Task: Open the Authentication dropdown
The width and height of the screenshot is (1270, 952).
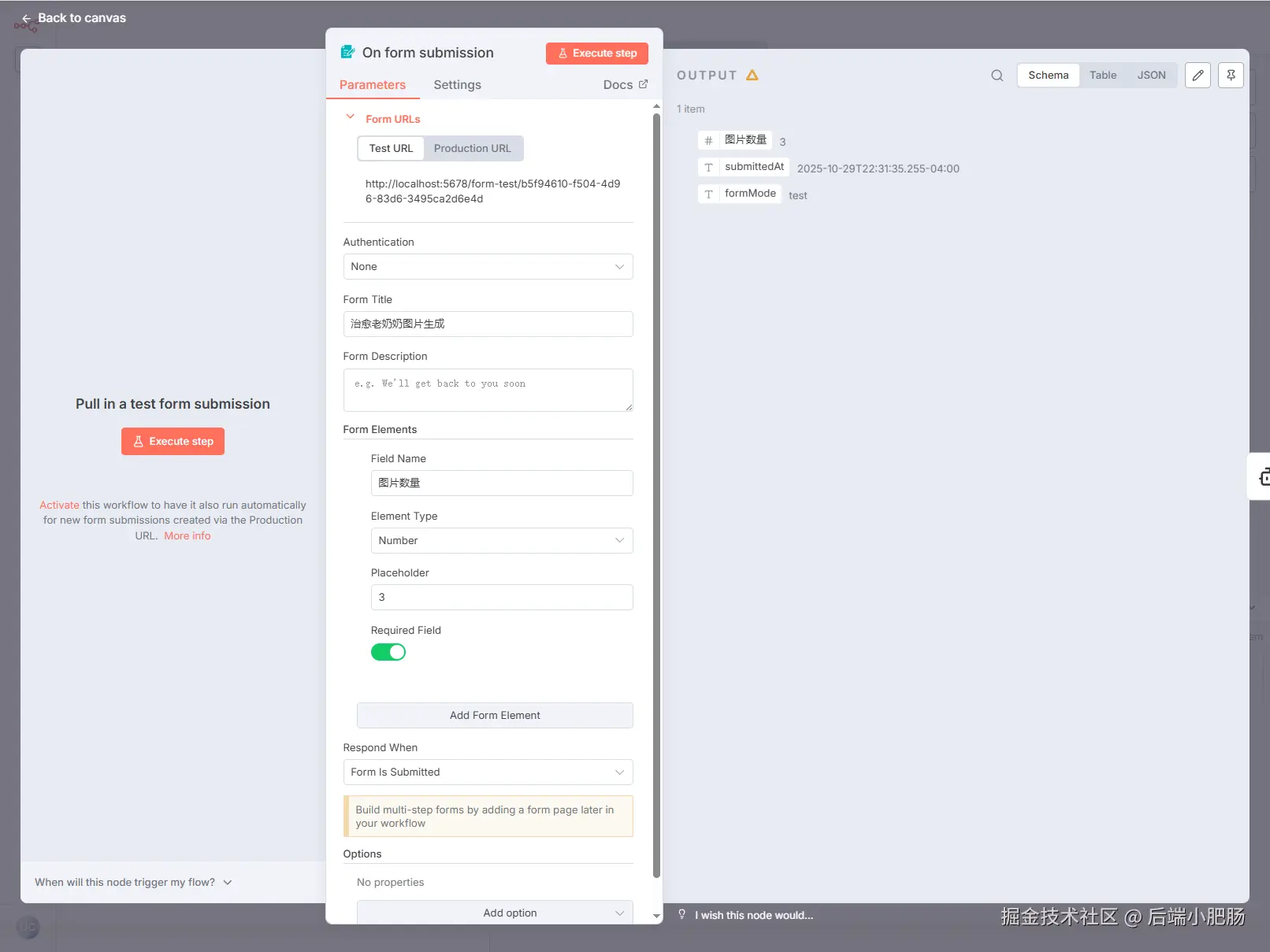Action: pos(488,266)
